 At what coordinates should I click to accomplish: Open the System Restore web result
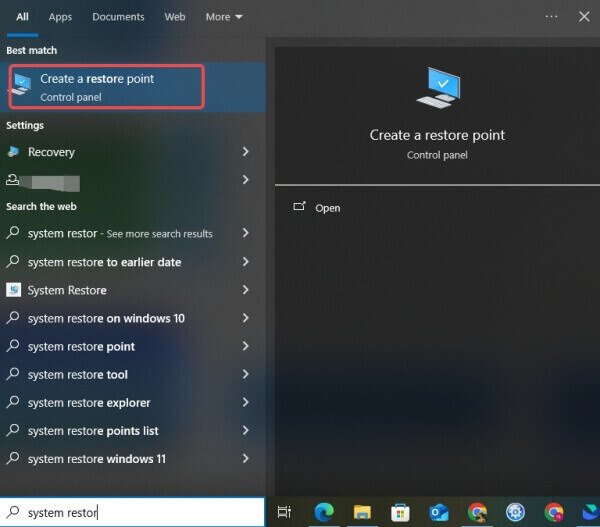coord(133,290)
